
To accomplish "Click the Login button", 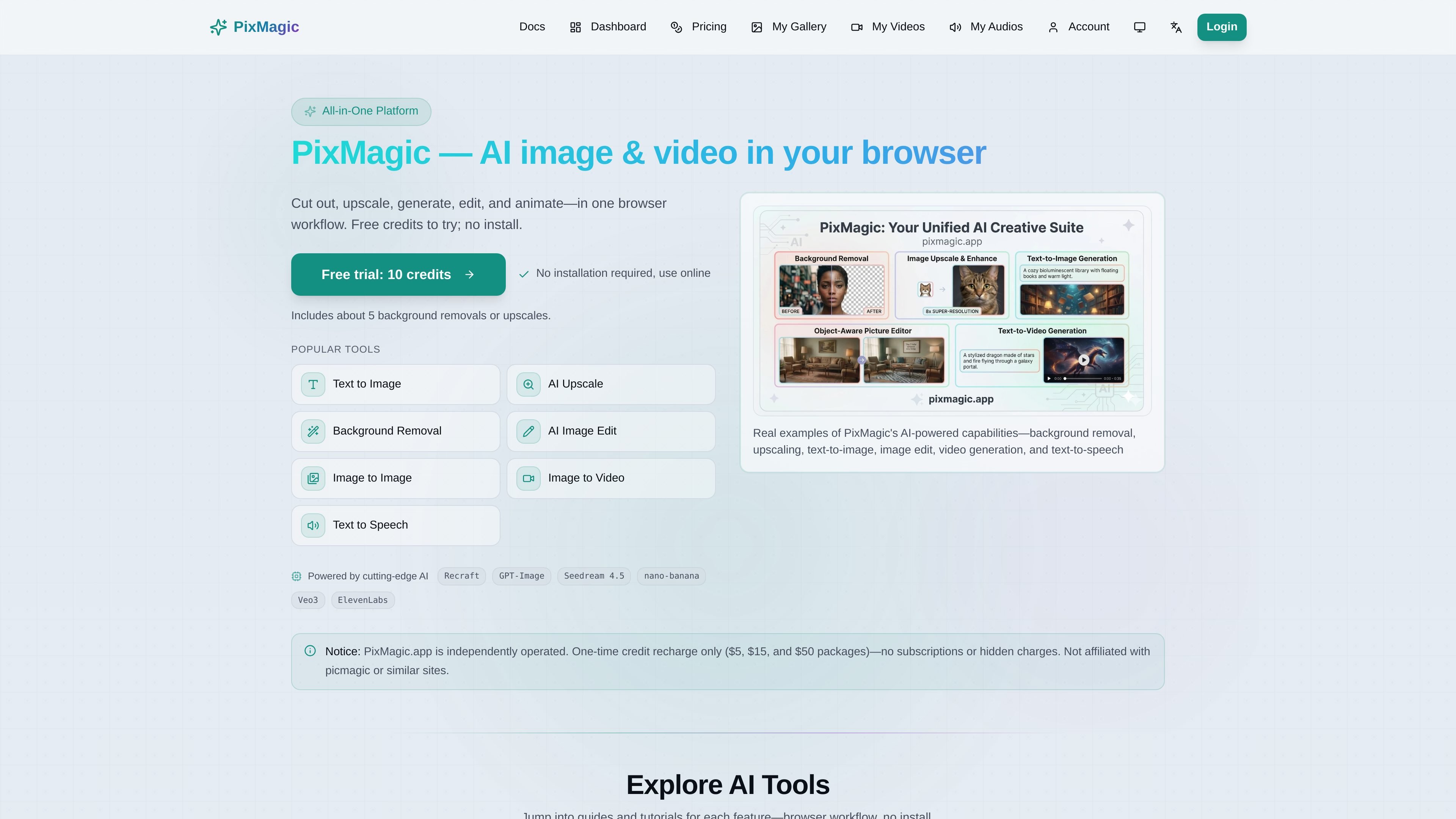I will [x=1221, y=27].
